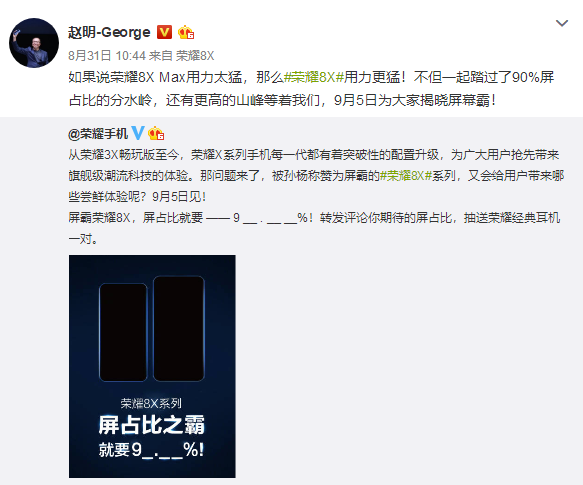Image resolution: width=583 pixels, height=485 pixels.
Task: Click the shorter left phone in the poster
Action: click(x=123, y=332)
